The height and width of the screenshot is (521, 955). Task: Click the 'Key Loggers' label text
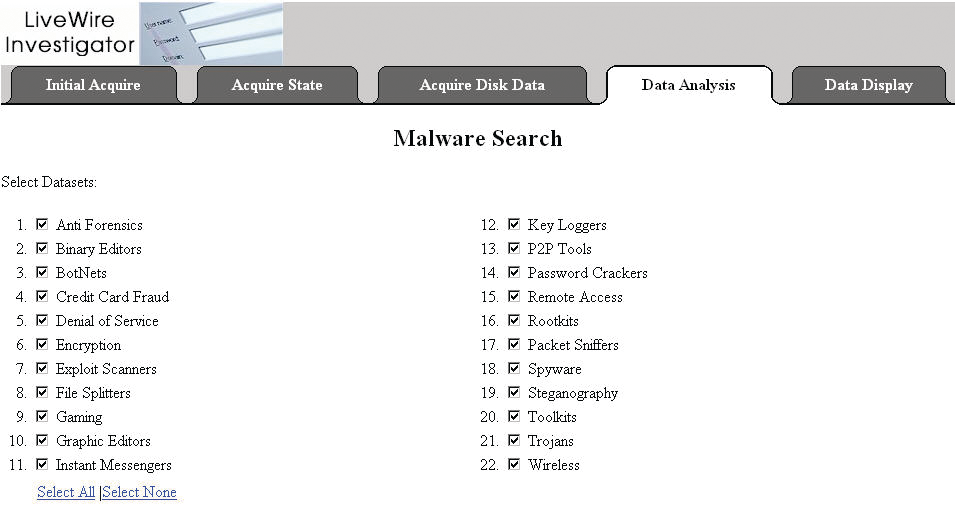[x=567, y=225]
